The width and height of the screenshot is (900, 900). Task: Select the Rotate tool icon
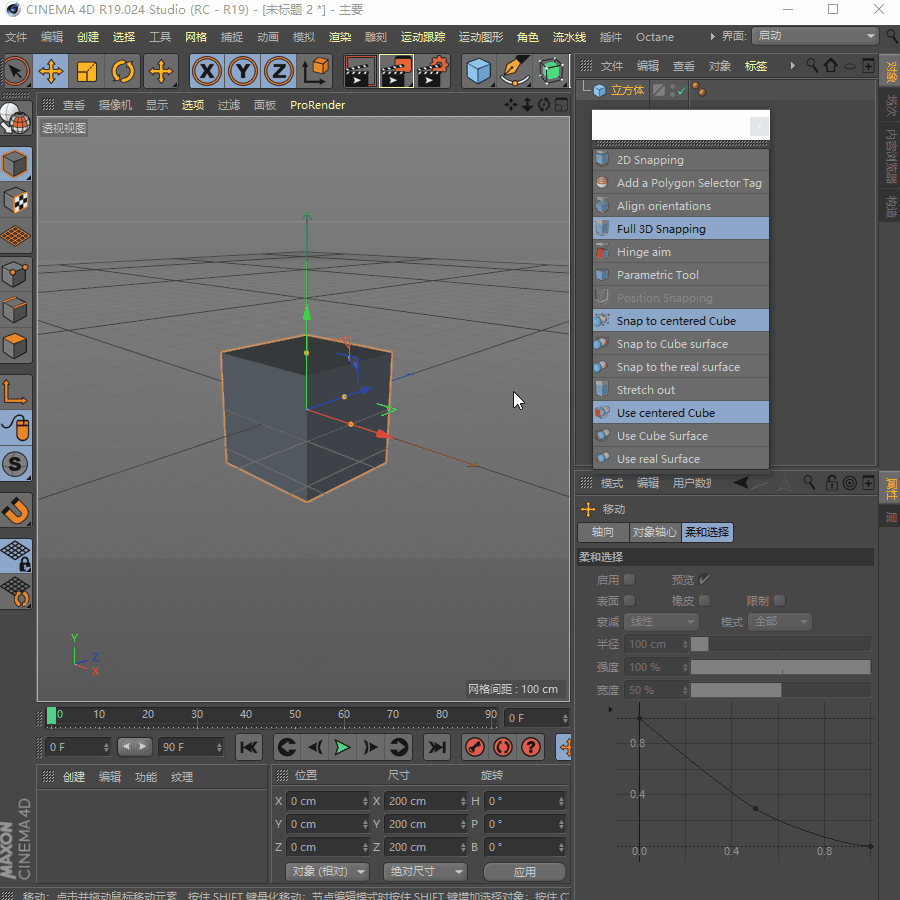click(124, 71)
